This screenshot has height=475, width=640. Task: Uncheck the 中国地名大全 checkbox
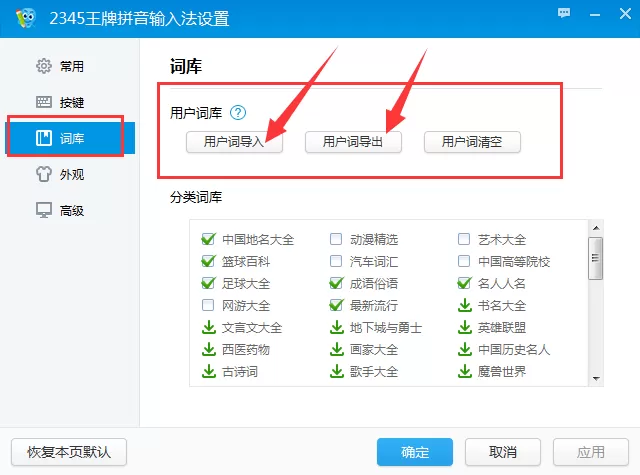point(208,239)
